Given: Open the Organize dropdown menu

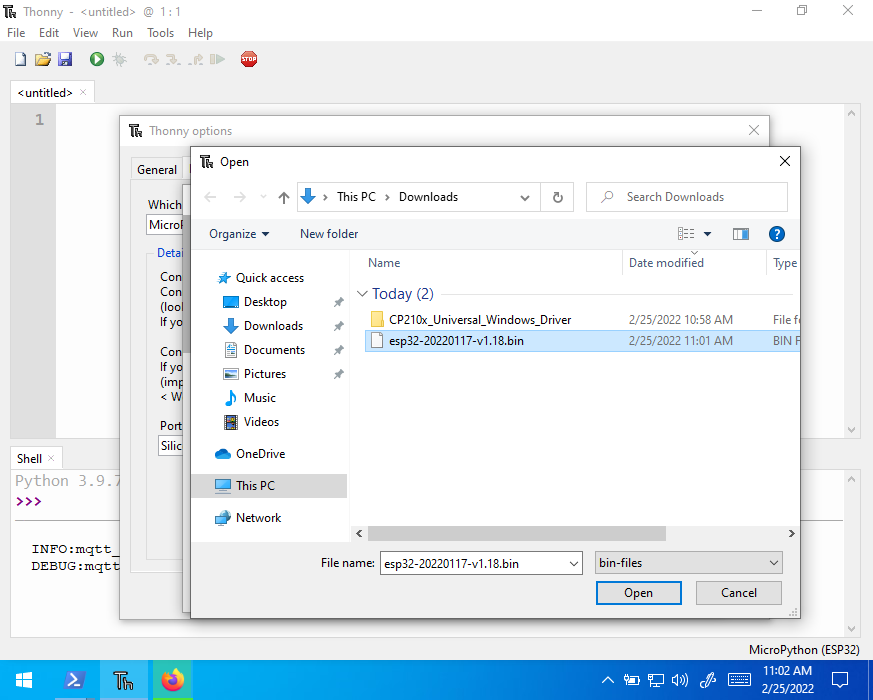Looking at the screenshot, I should coord(239,234).
